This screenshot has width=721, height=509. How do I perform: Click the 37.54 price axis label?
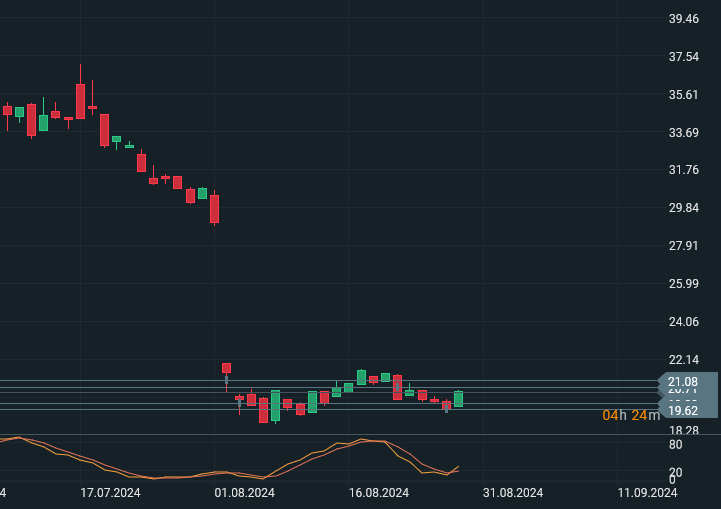683,57
